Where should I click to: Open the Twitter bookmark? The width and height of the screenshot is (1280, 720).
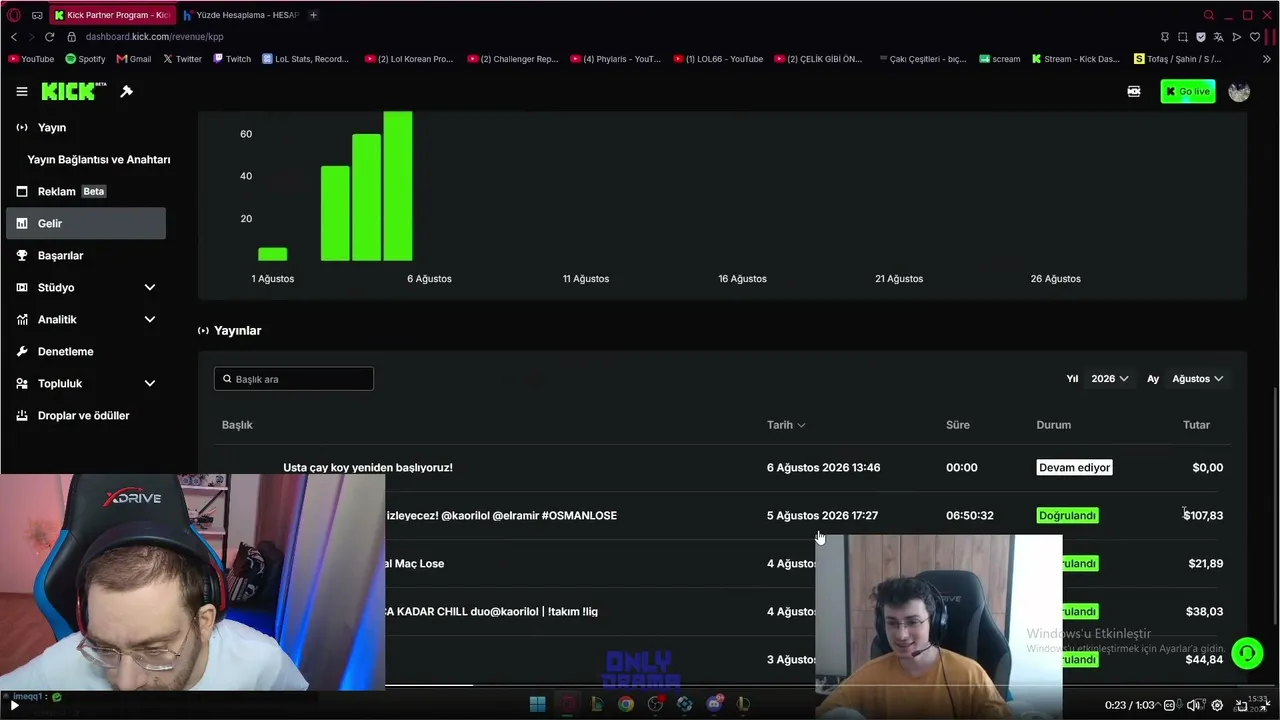coord(182,59)
